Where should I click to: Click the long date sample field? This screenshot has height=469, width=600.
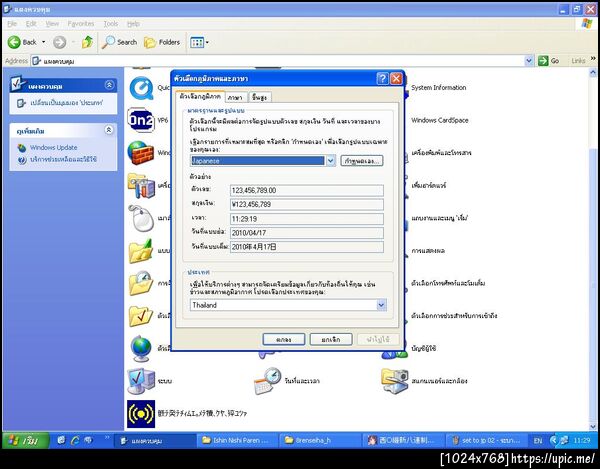point(307,247)
